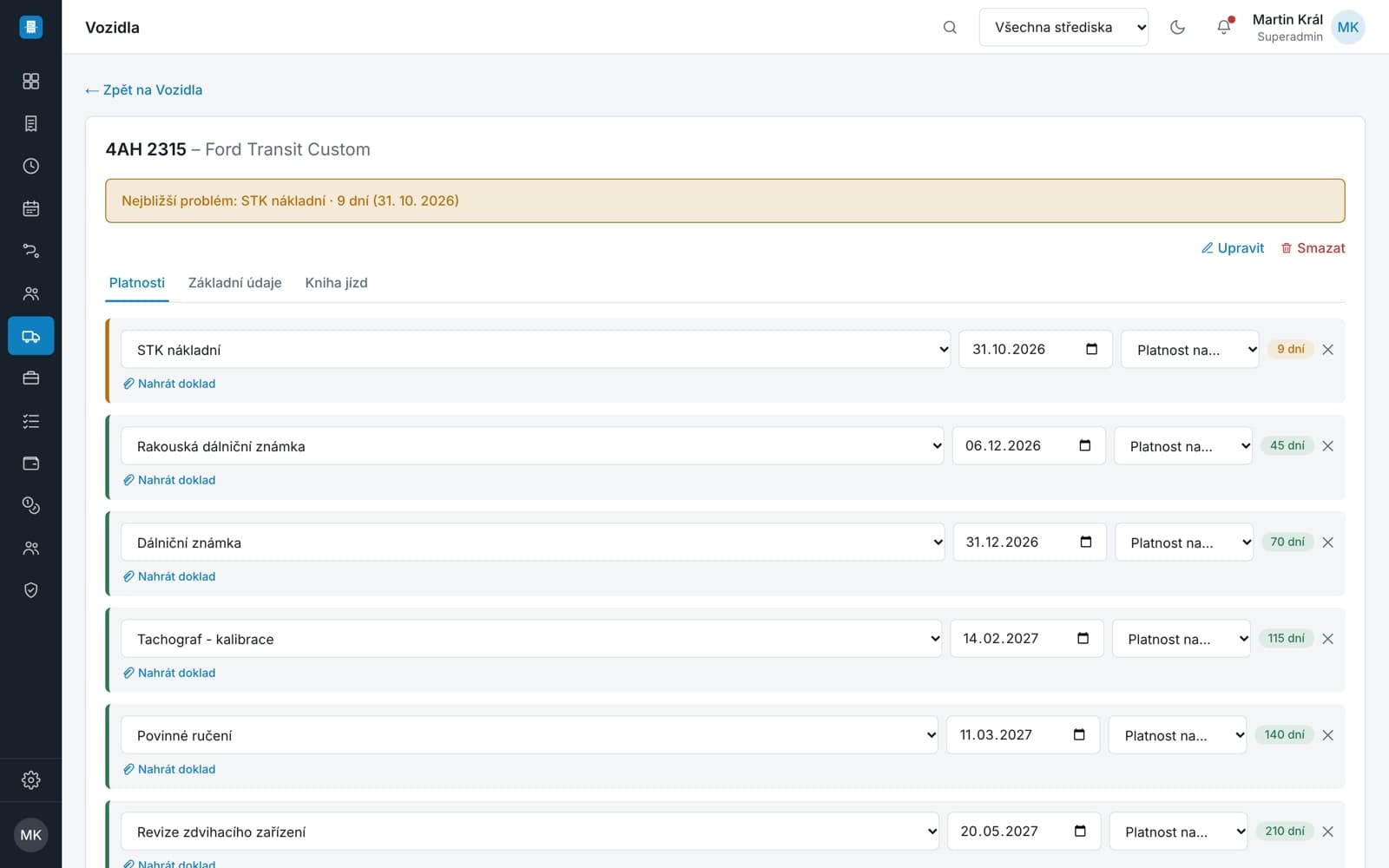The width and height of the screenshot is (1389, 868).
Task: Click the 20.05.2027 date field
Action: [x=1024, y=832]
